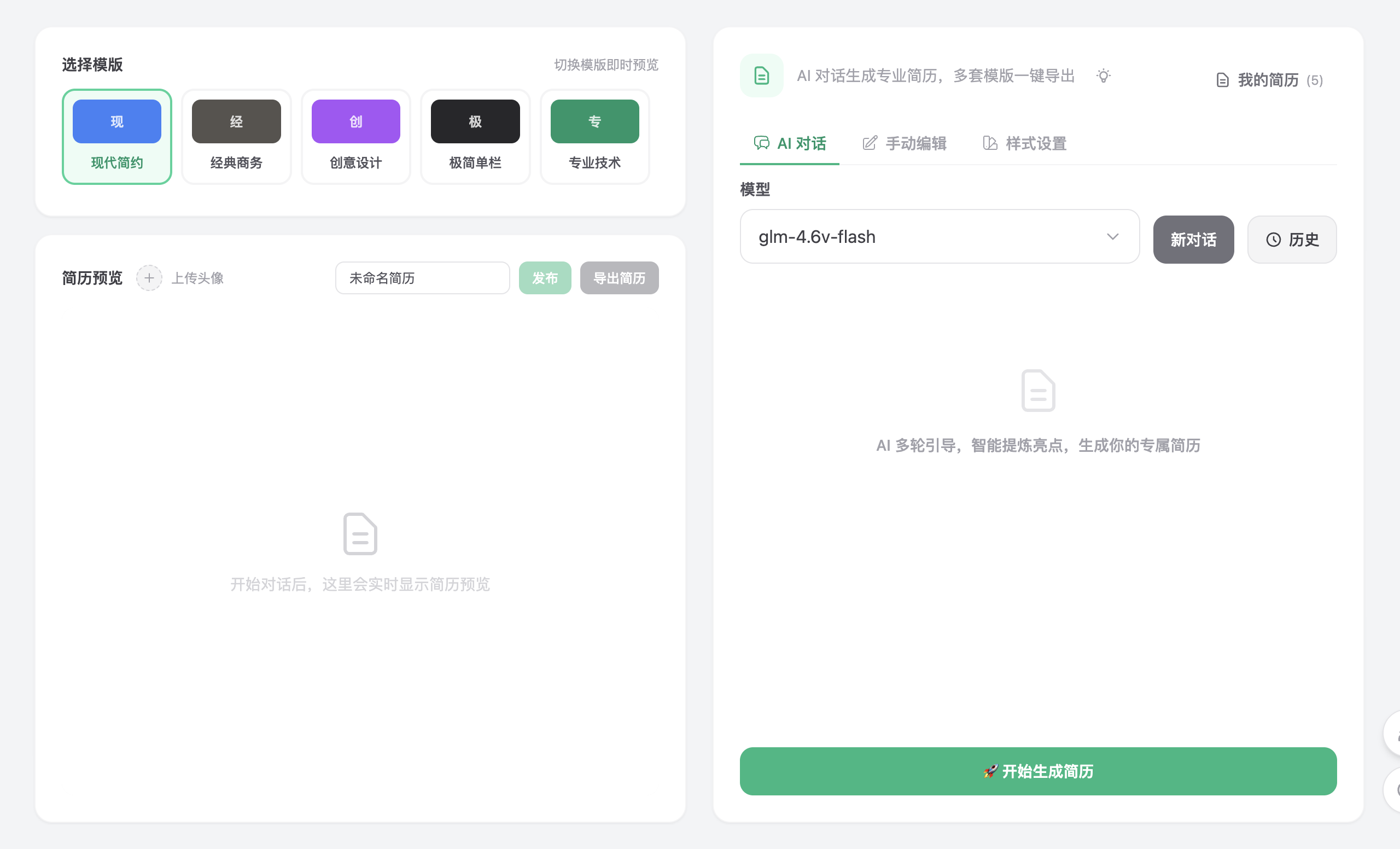This screenshot has height=849, width=1400.
Task: Switch to the 手动编辑 tab
Action: pos(904,143)
